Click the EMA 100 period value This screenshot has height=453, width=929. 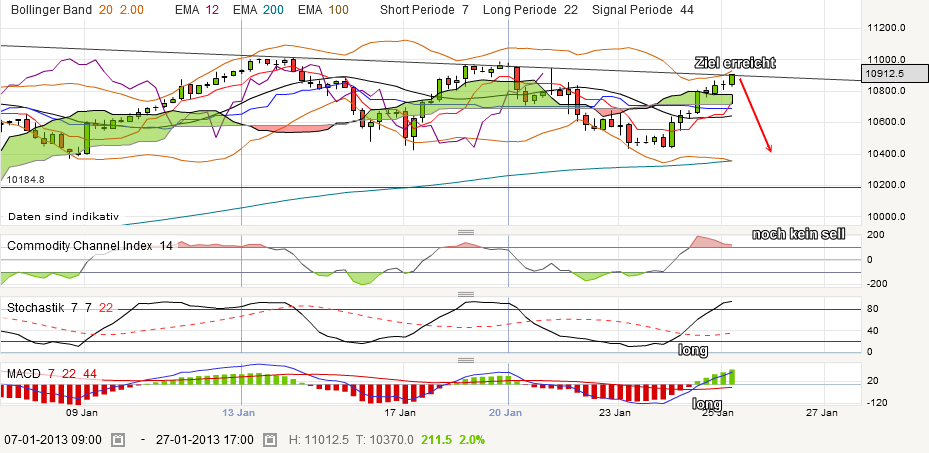pyautogui.click(x=339, y=10)
